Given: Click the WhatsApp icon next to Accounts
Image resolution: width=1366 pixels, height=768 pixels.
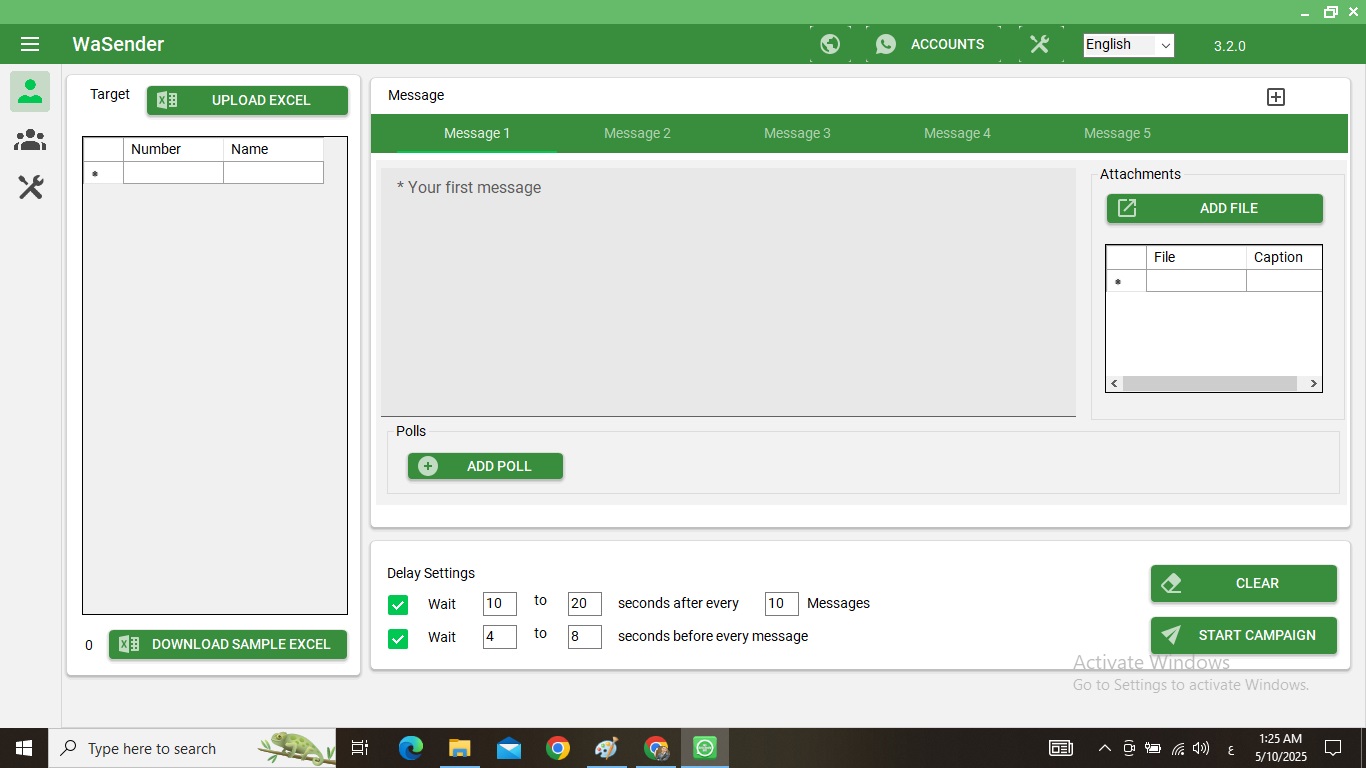Looking at the screenshot, I should 885,44.
